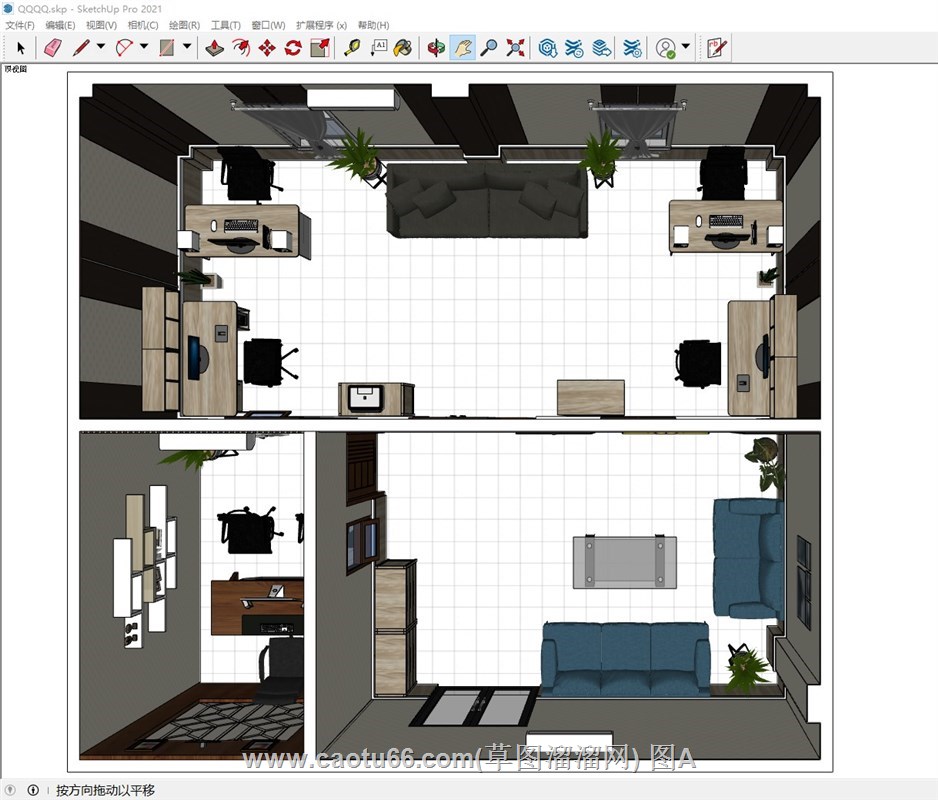Toggle the Pan hand tool
938x800 pixels.
[x=462, y=47]
